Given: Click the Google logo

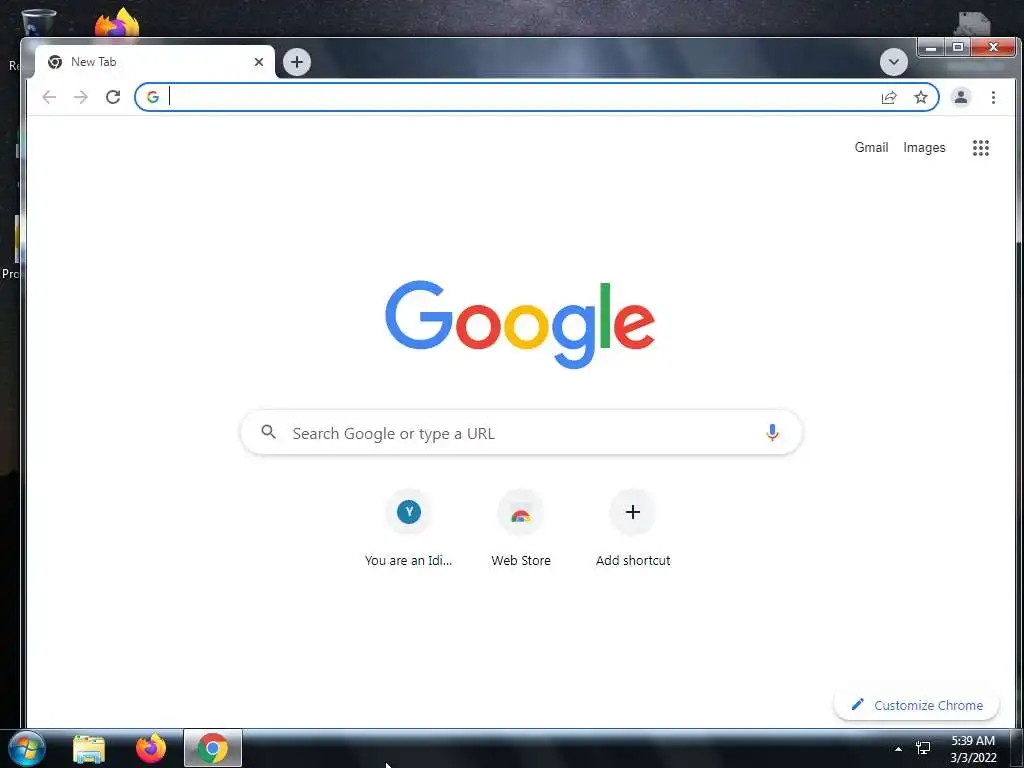Looking at the screenshot, I should [520, 325].
